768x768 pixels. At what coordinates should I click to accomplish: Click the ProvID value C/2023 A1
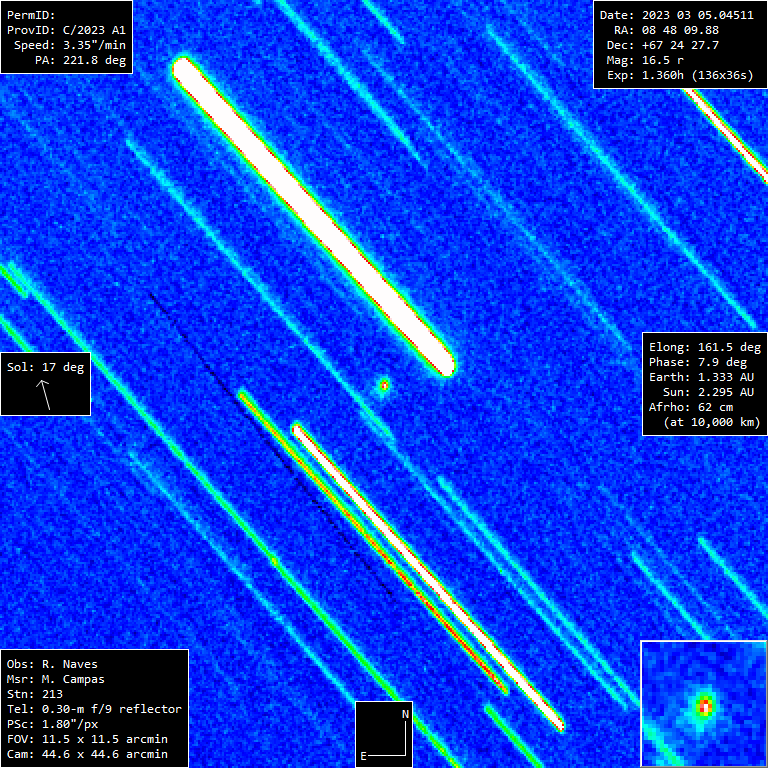point(94,30)
